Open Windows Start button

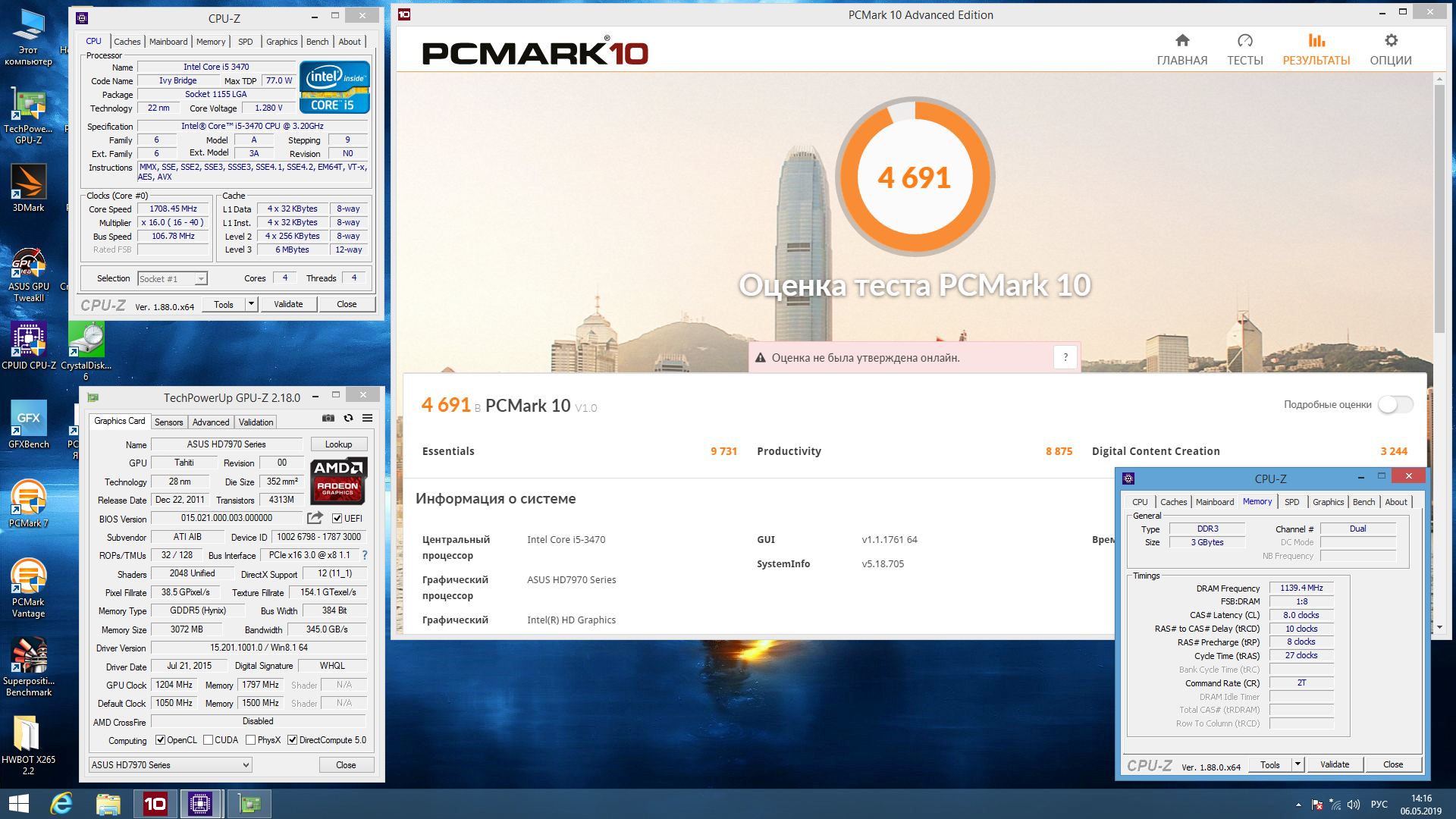coord(19,804)
